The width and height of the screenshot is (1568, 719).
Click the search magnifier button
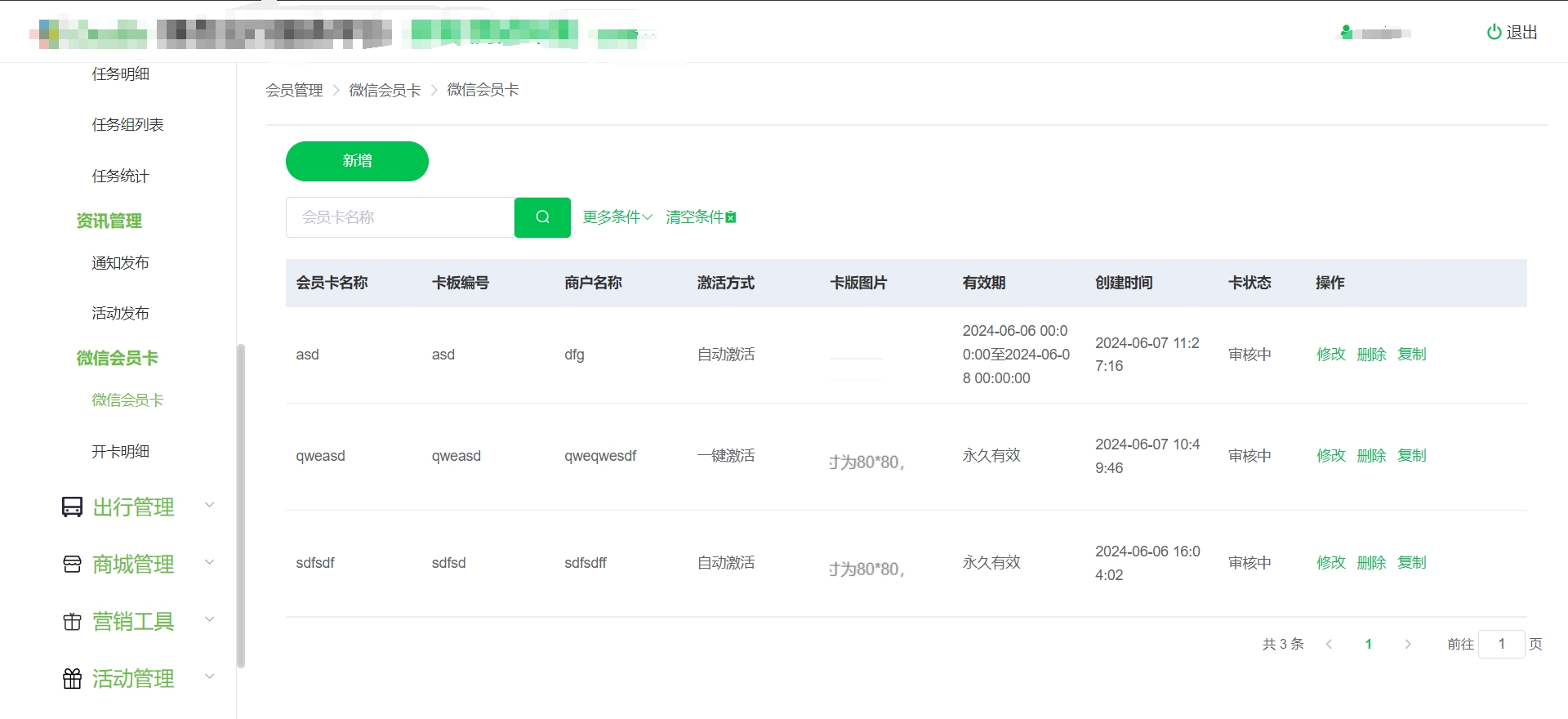coord(542,217)
